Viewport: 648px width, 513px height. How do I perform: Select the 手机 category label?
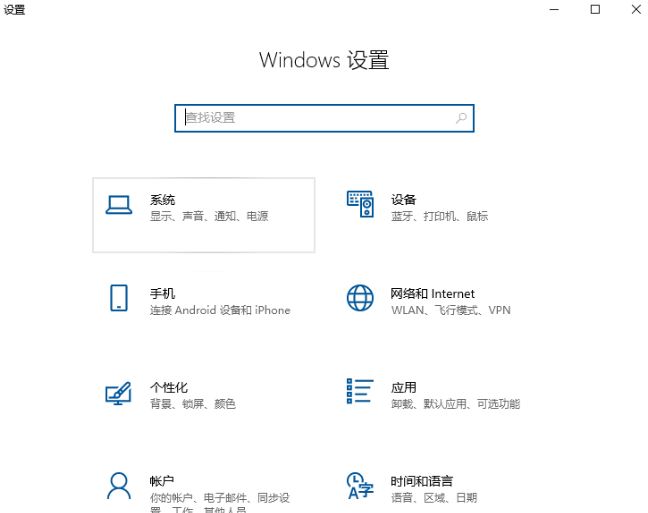tap(162, 294)
